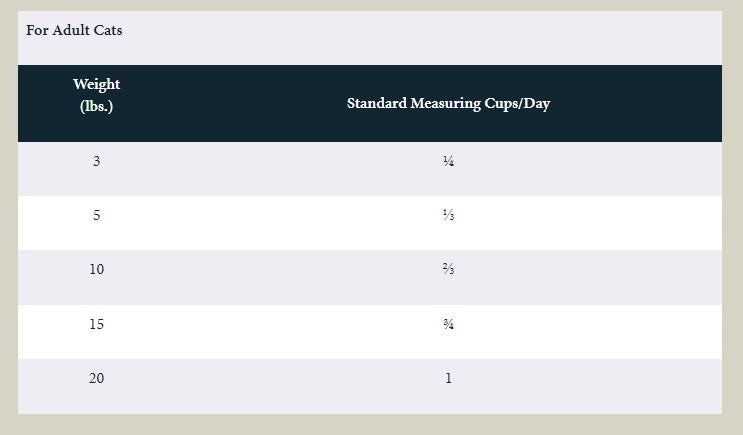The image size is (743, 435).
Task: Select the weight cell showing 20
Action: (97, 378)
